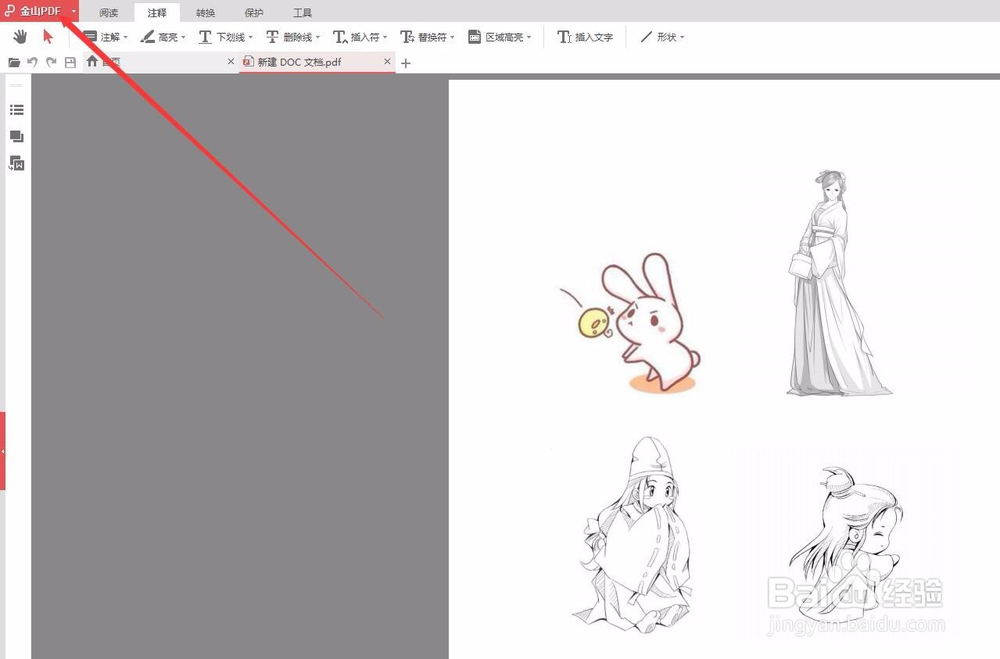Click the rabbit cartoon image
Viewport: 1000px width, 659px height.
click(x=630, y=322)
